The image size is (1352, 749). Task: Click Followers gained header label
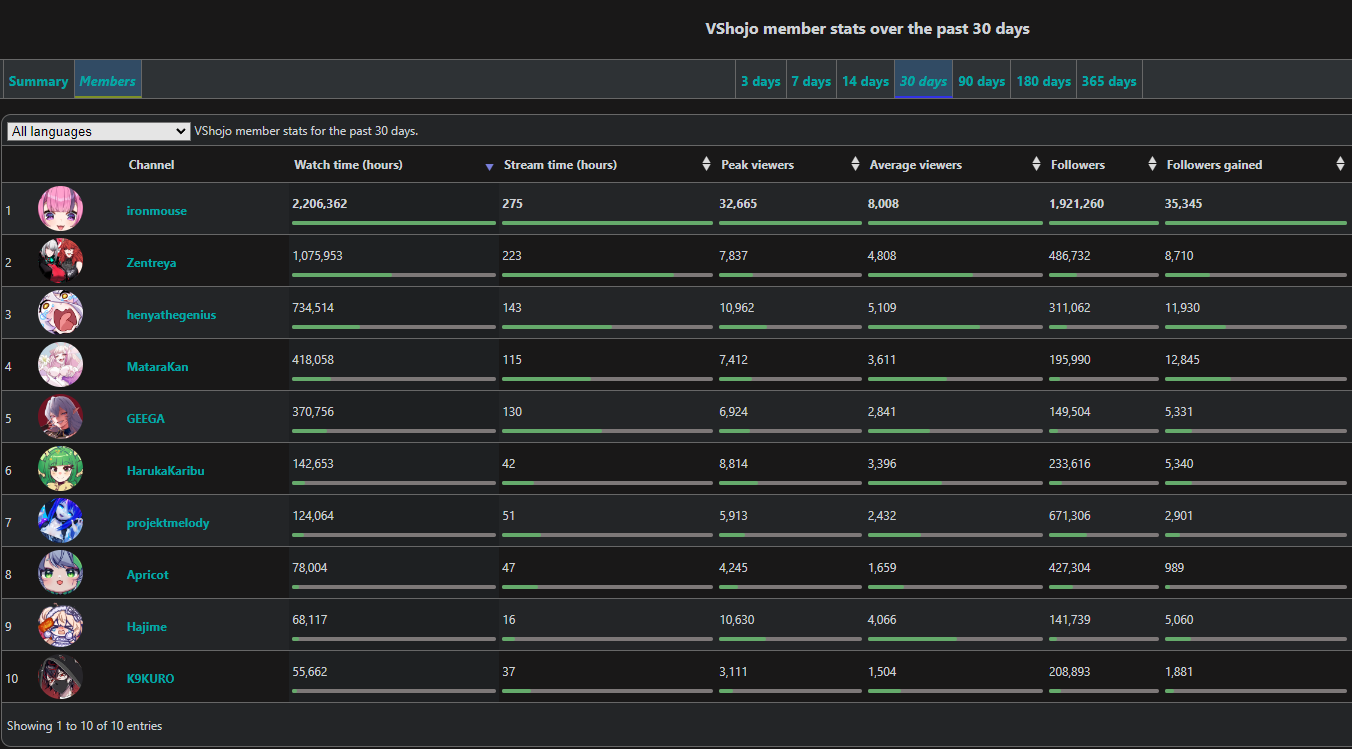pos(1214,165)
